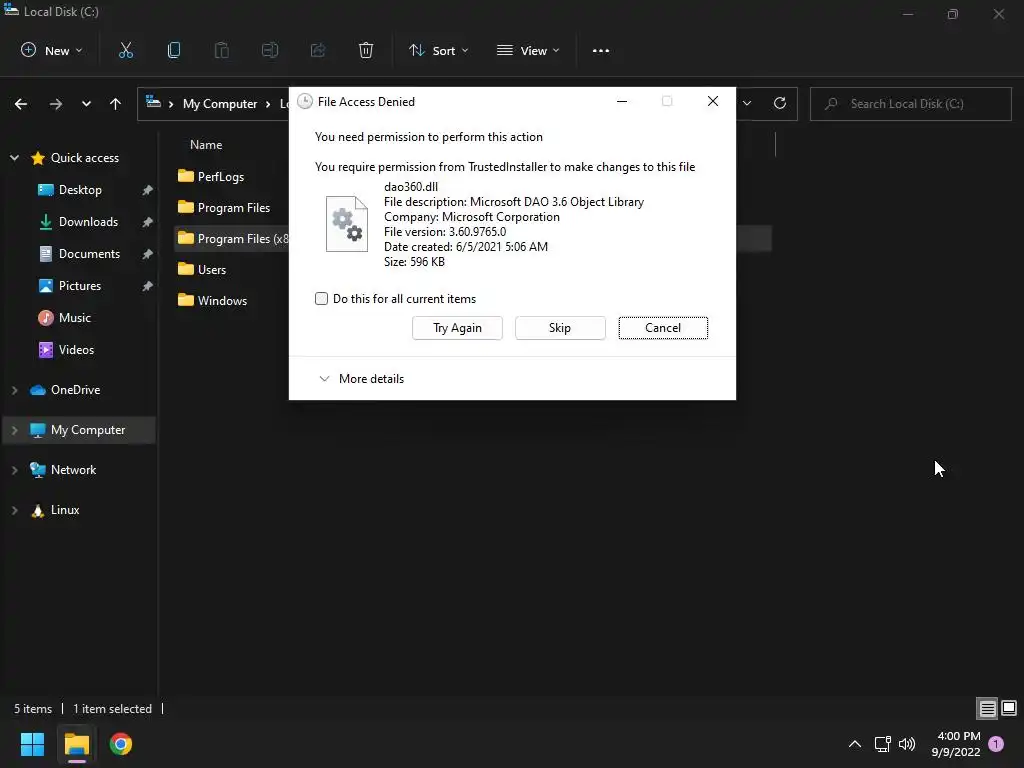Check Do this for all current items
This screenshot has height=768, width=1024.
coord(321,298)
